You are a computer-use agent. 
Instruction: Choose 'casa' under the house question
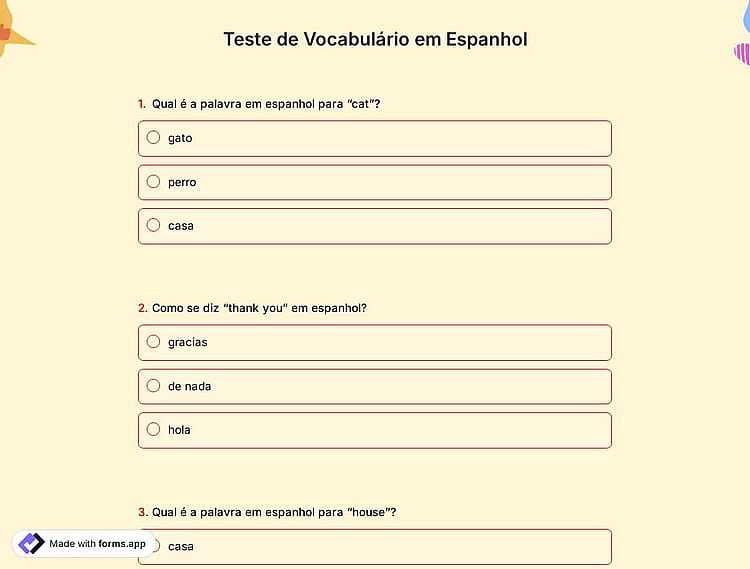pos(375,547)
